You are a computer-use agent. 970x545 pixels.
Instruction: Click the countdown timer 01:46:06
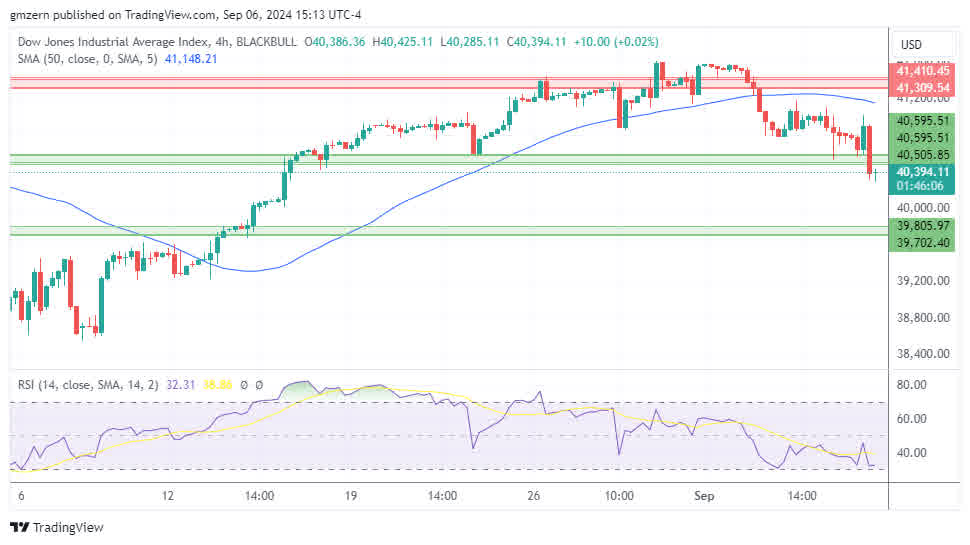922,186
